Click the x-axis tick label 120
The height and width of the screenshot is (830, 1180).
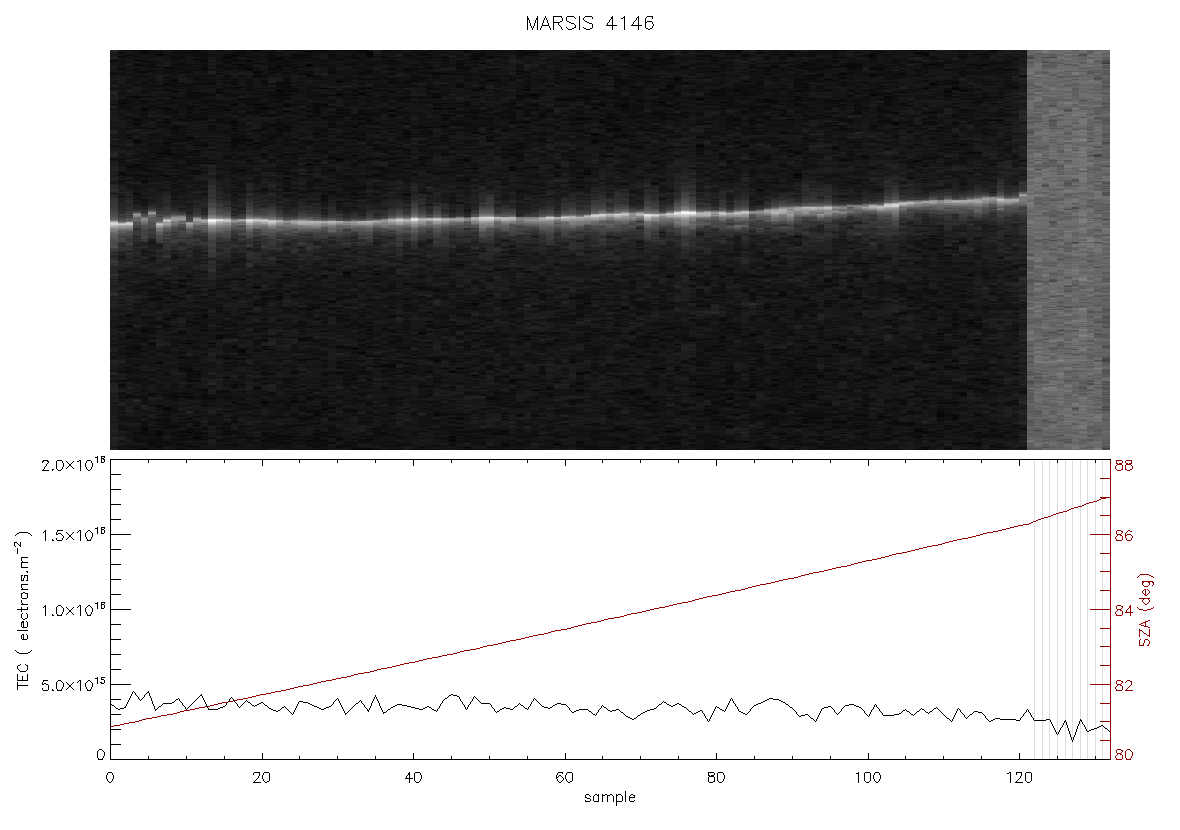(1019, 777)
